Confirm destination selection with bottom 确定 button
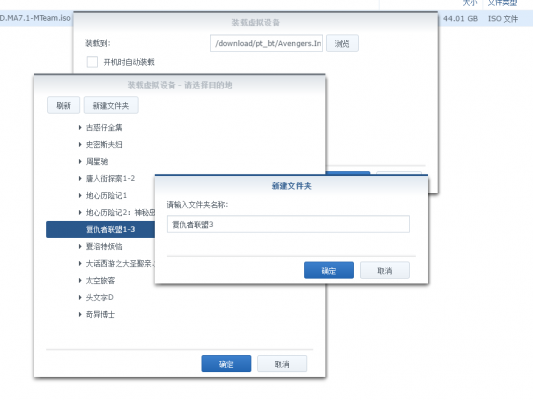This screenshot has height=400, width=533. [x=226, y=364]
